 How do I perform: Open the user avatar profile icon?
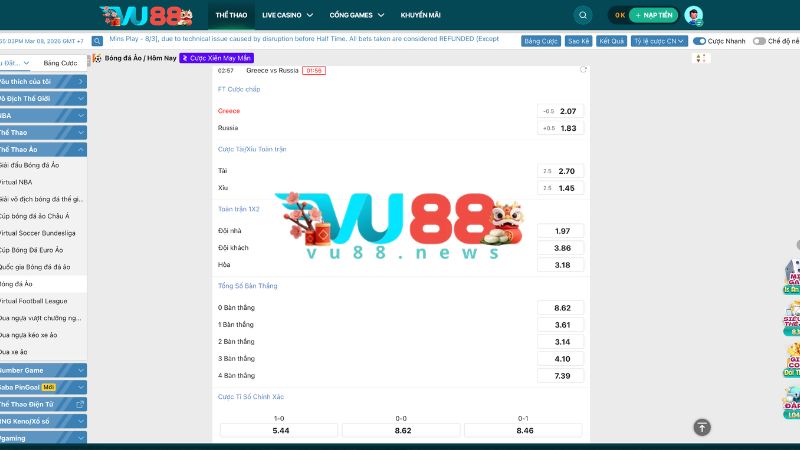click(x=694, y=15)
